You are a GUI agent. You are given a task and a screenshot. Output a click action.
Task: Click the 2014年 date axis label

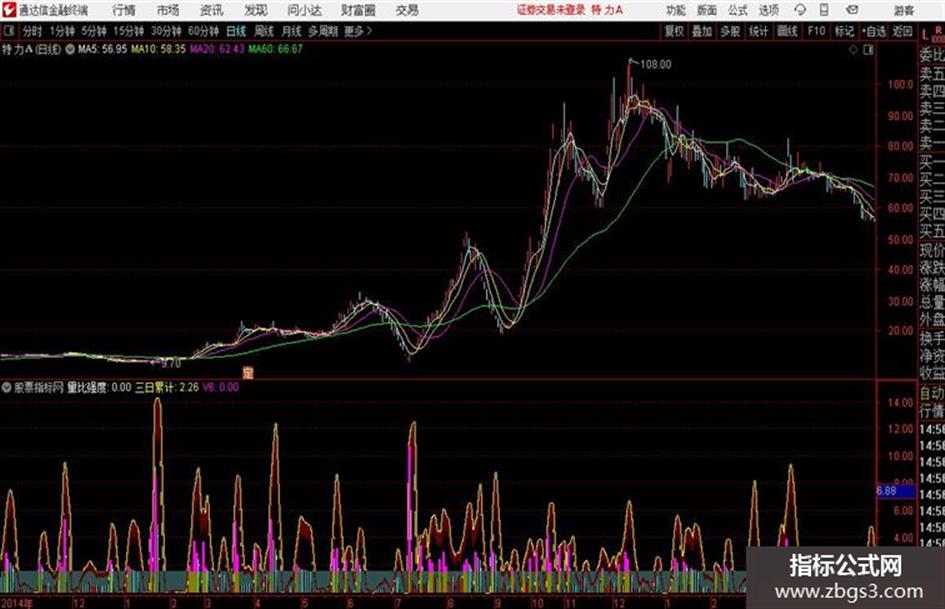(x=17, y=603)
